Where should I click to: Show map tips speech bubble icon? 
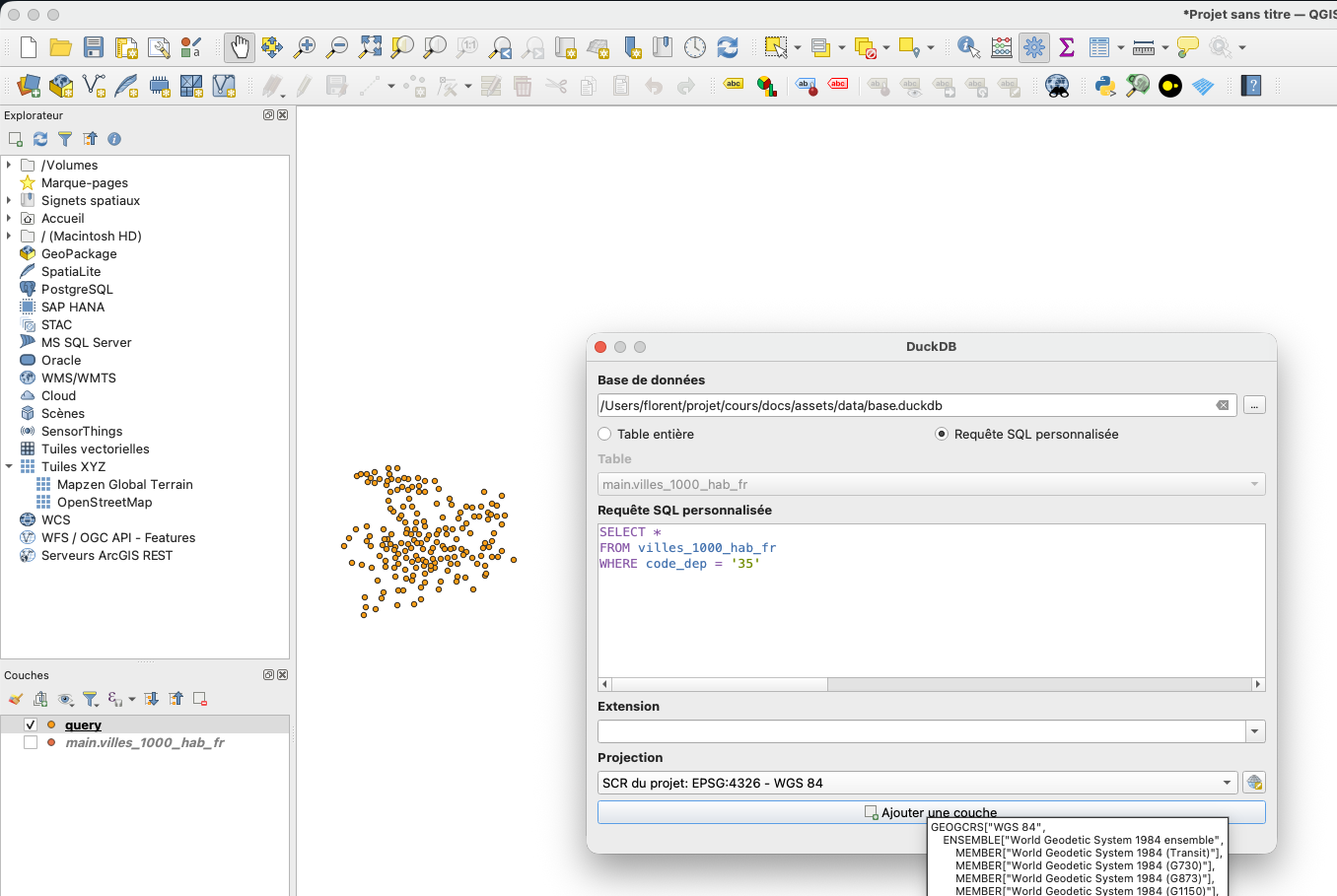(x=1188, y=47)
